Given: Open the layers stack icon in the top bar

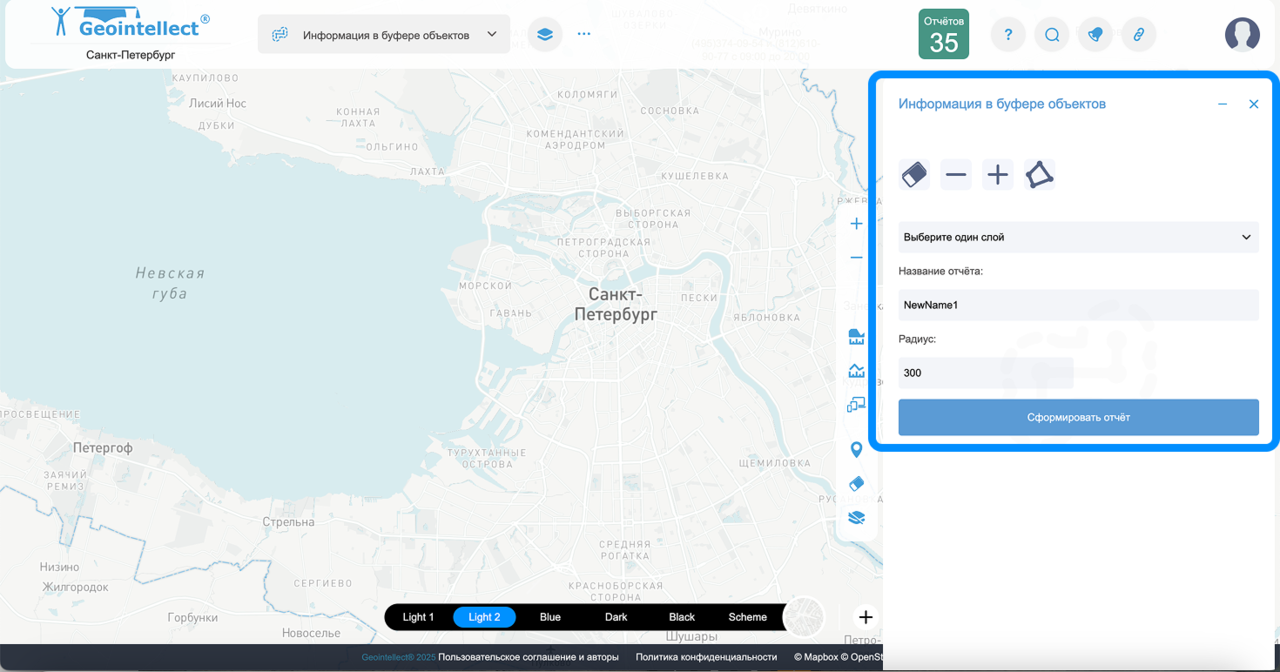Looking at the screenshot, I should click(x=544, y=34).
